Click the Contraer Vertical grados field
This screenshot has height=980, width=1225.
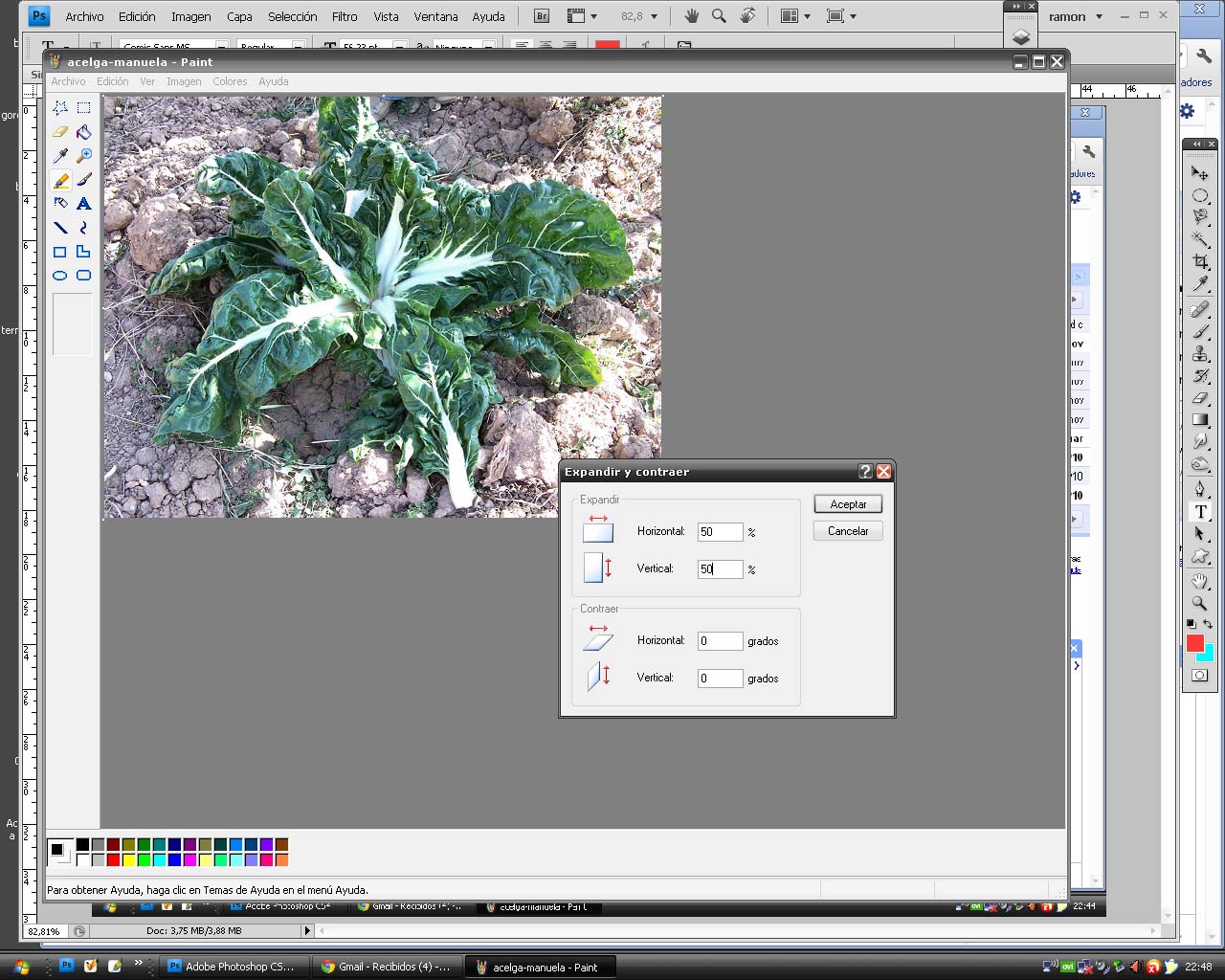tap(720, 679)
